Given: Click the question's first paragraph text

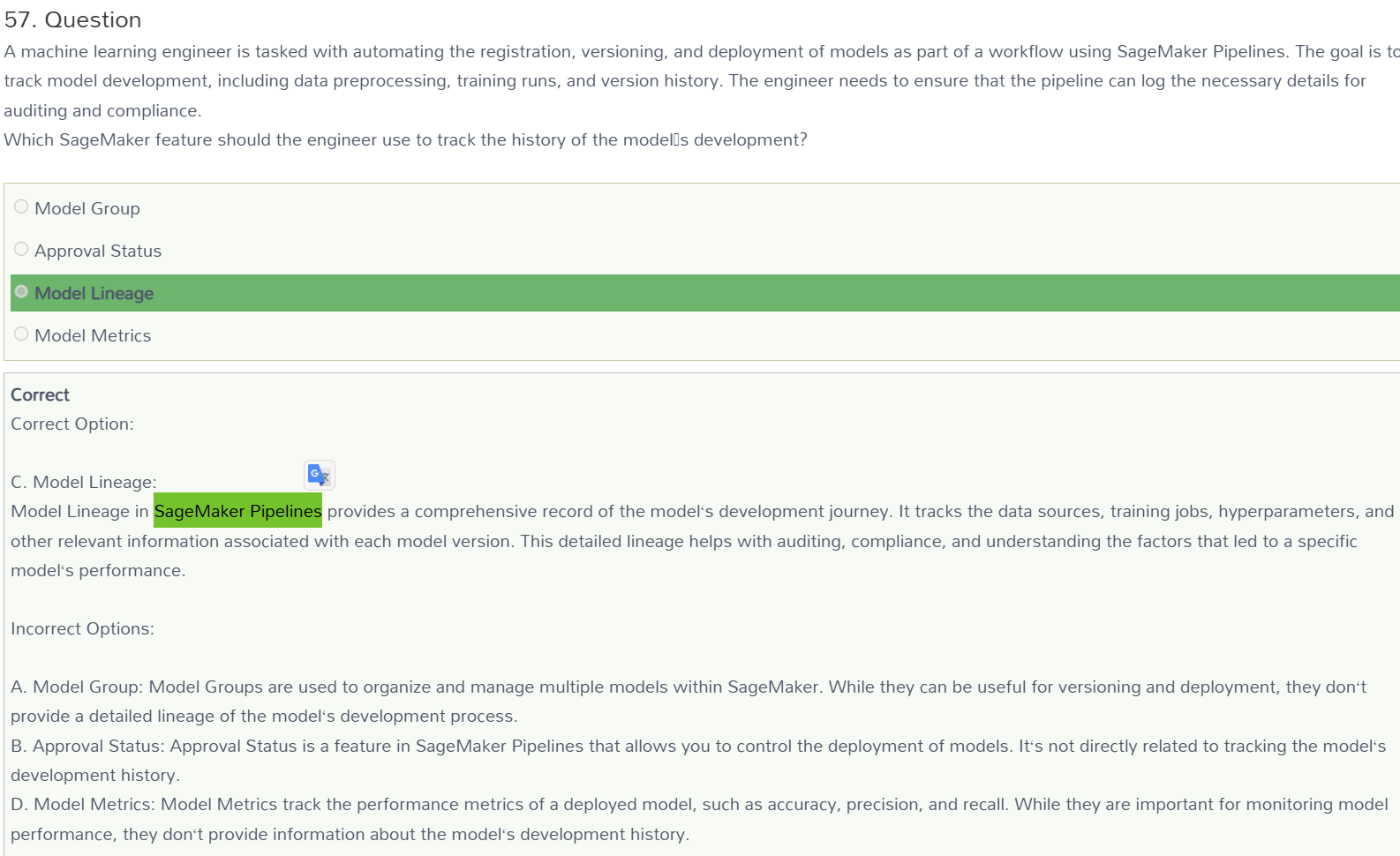Looking at the screenshot, I should coord(702,80).
